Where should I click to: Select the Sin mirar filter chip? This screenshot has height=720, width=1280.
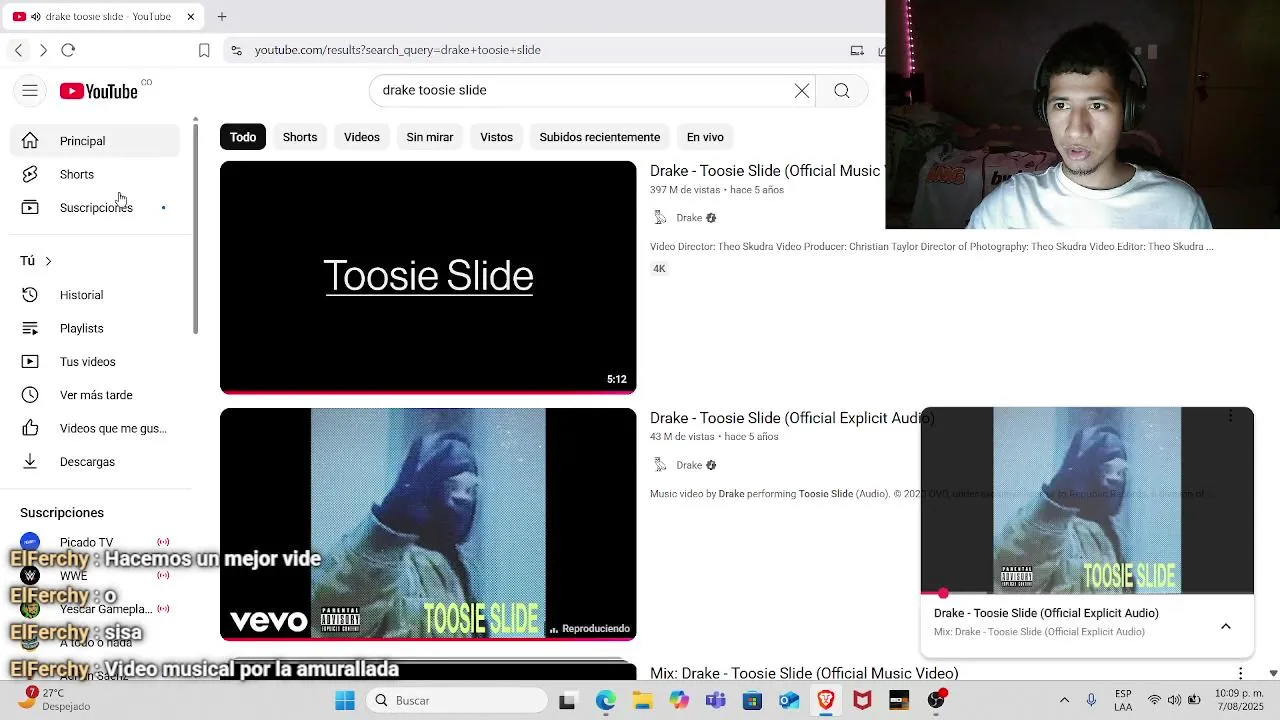tap(430, 137)
